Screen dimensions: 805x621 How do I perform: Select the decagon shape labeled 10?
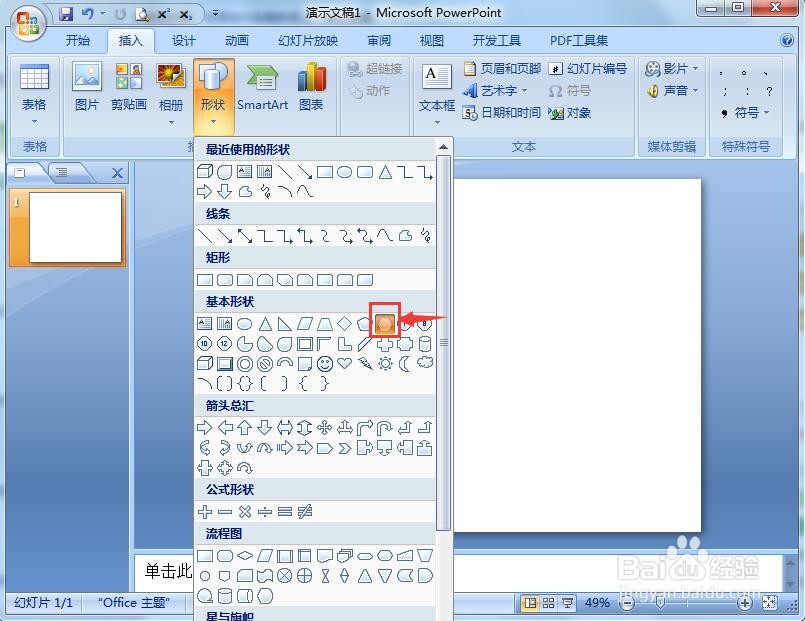tap(204, 344)
